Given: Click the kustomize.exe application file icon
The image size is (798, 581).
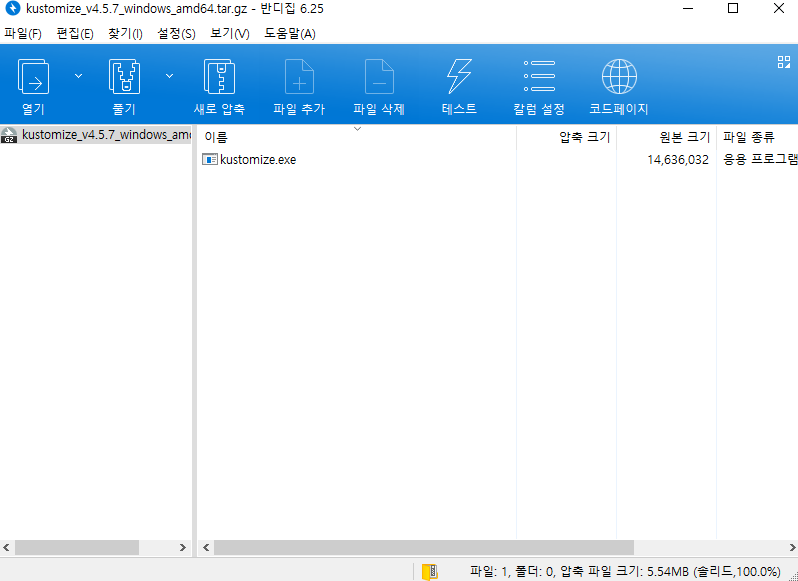Looking at the screenshot, I should (210, 160).
